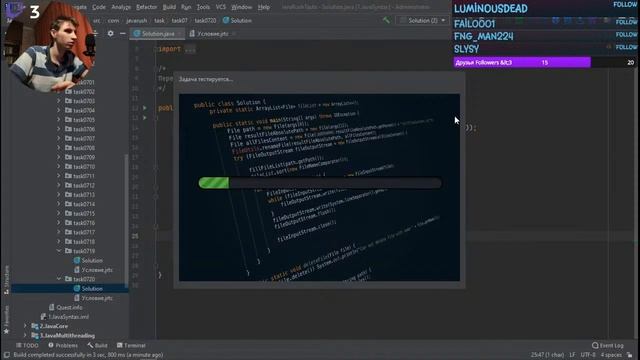Expand the task0715 folder
The image size is (640, 360).
pyautogui.click(x=59, y=213)
